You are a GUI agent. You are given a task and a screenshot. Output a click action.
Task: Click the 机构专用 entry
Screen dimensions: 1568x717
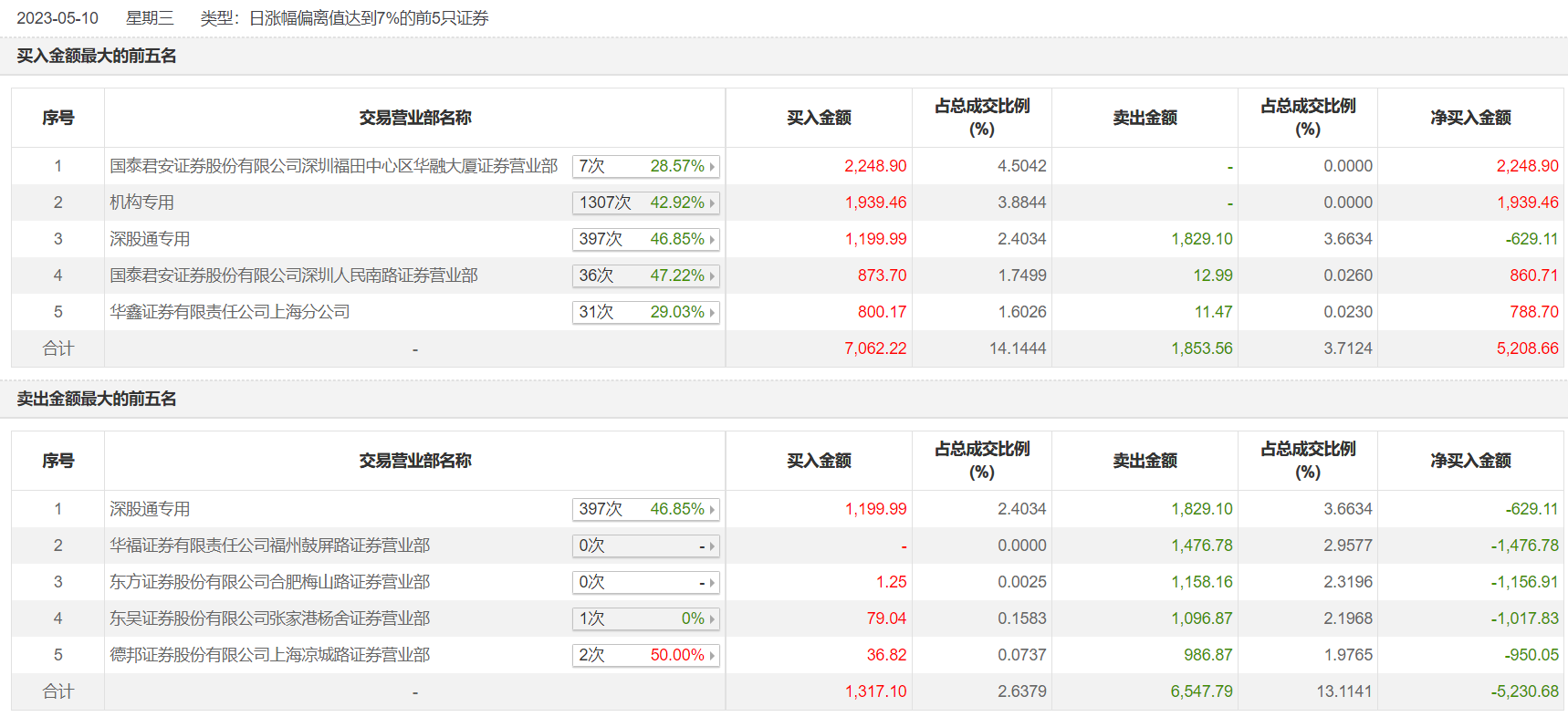coord(141,203)
